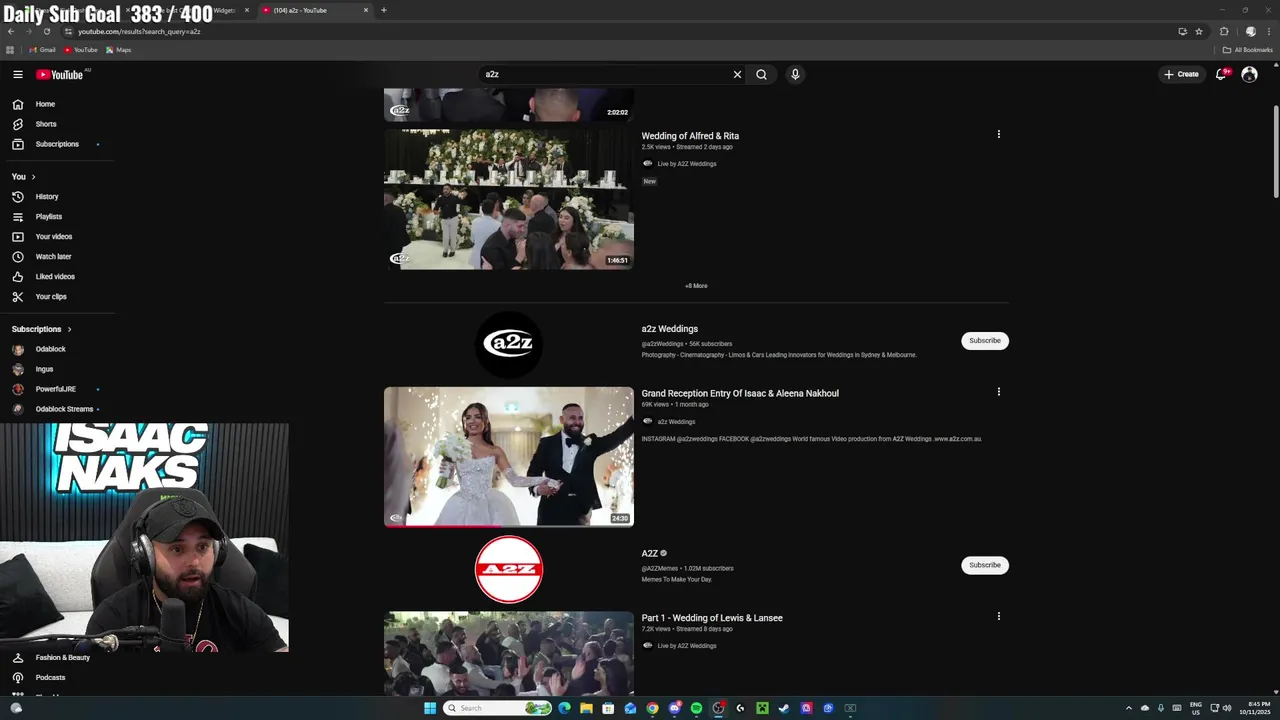Open Part 1 Lewis & Lansee thumbnail
This screenshot has height=720, width=1280.
(509, 653)
